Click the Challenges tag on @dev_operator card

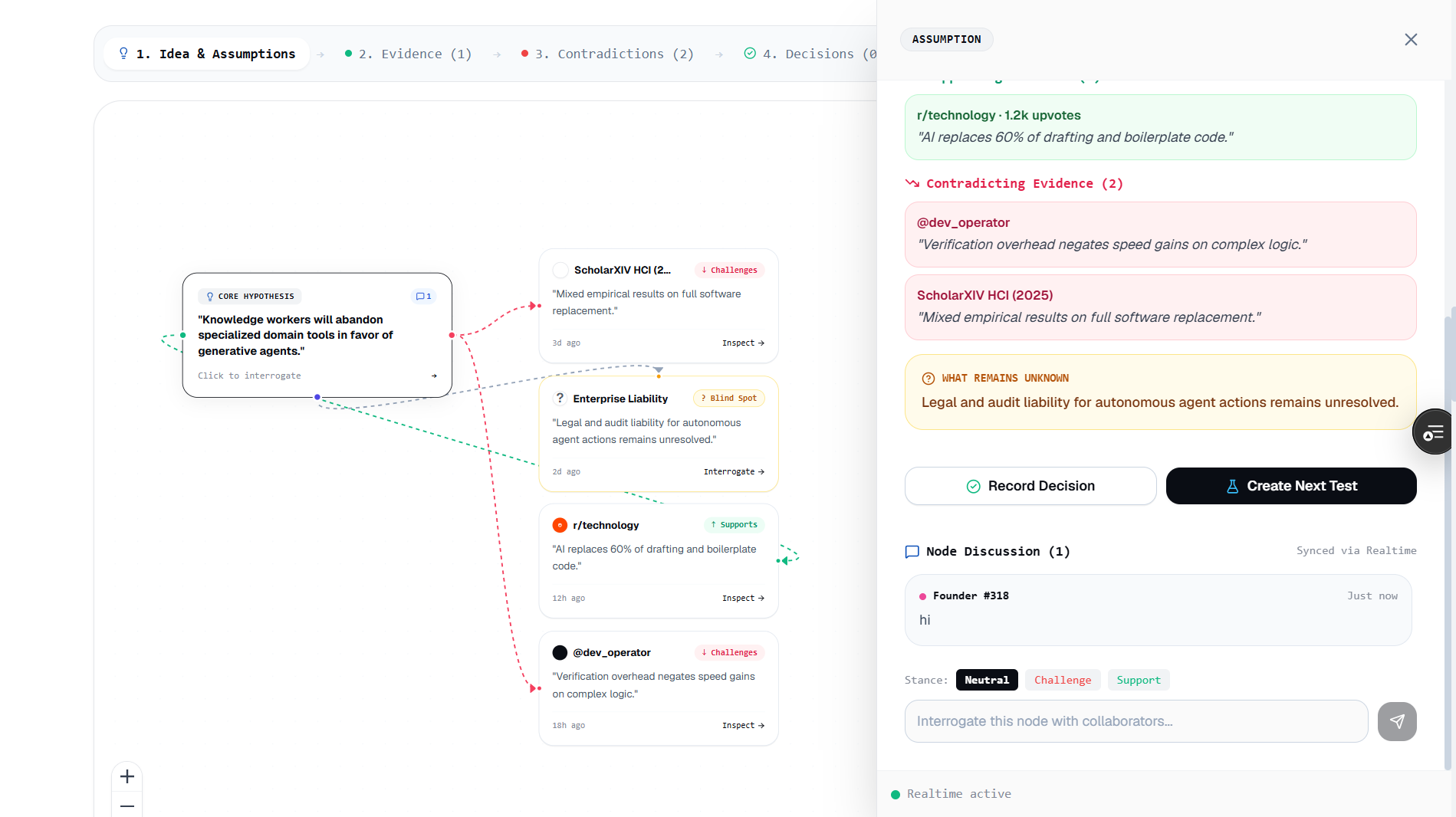(729, 653)
